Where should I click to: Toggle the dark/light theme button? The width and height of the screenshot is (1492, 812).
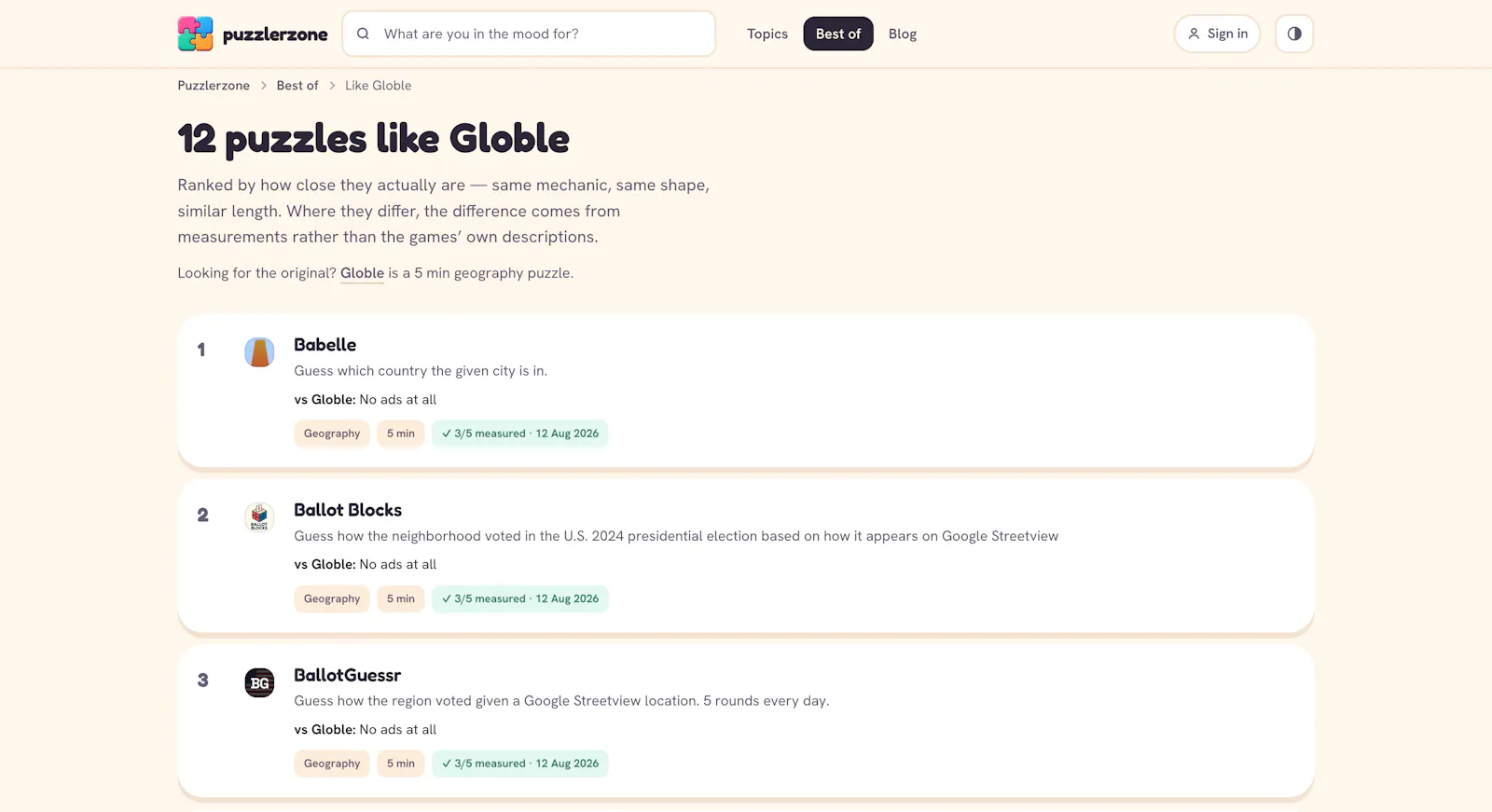pos(1294,34)
